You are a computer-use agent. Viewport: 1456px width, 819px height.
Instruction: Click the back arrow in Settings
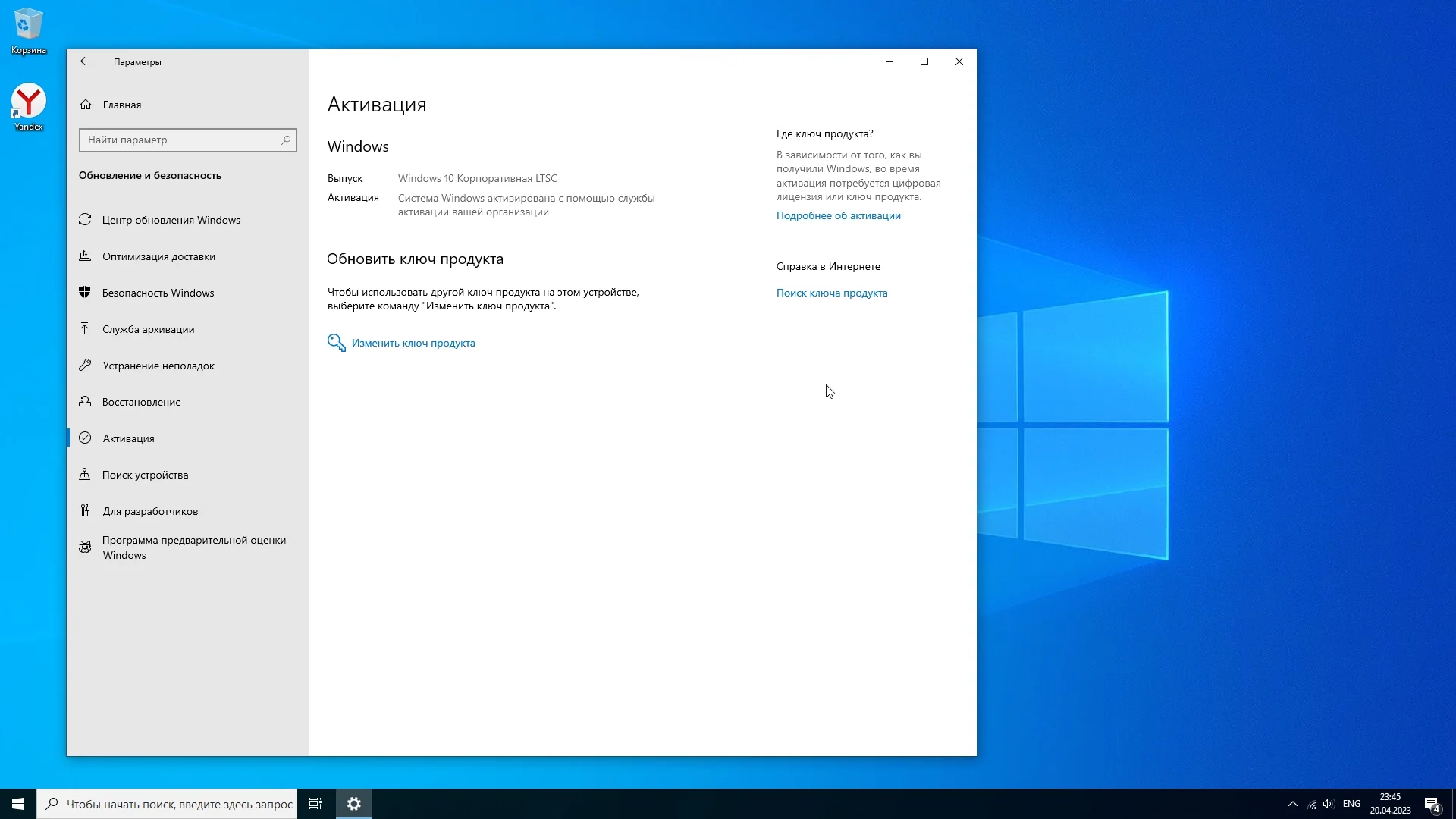pyautogui.click(x=85, y=62)
